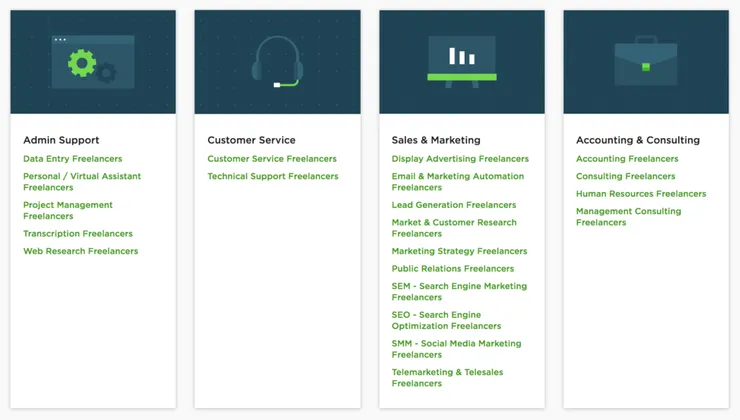Screen dimensions: 740x420
Task: Open Web Research Freelancers
Action: [81, 251]
